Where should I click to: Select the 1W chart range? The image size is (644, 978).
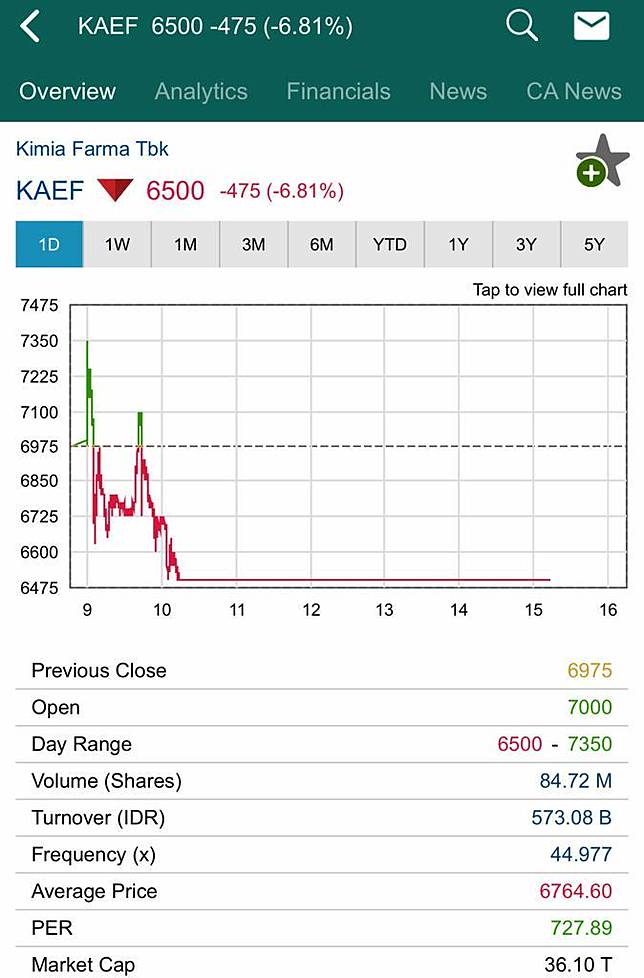point(118,245)
